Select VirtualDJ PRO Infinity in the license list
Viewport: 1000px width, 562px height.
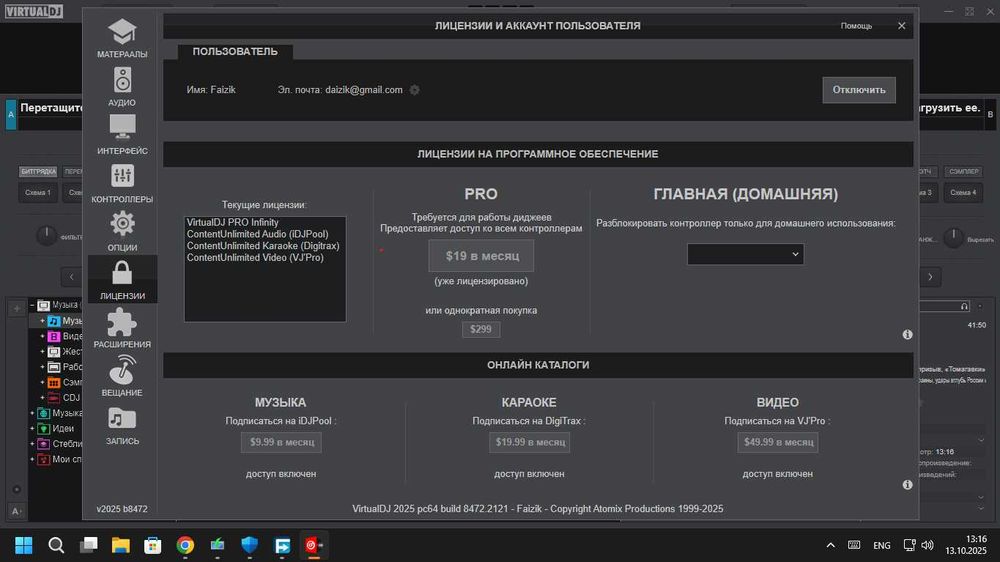(233, 222)
